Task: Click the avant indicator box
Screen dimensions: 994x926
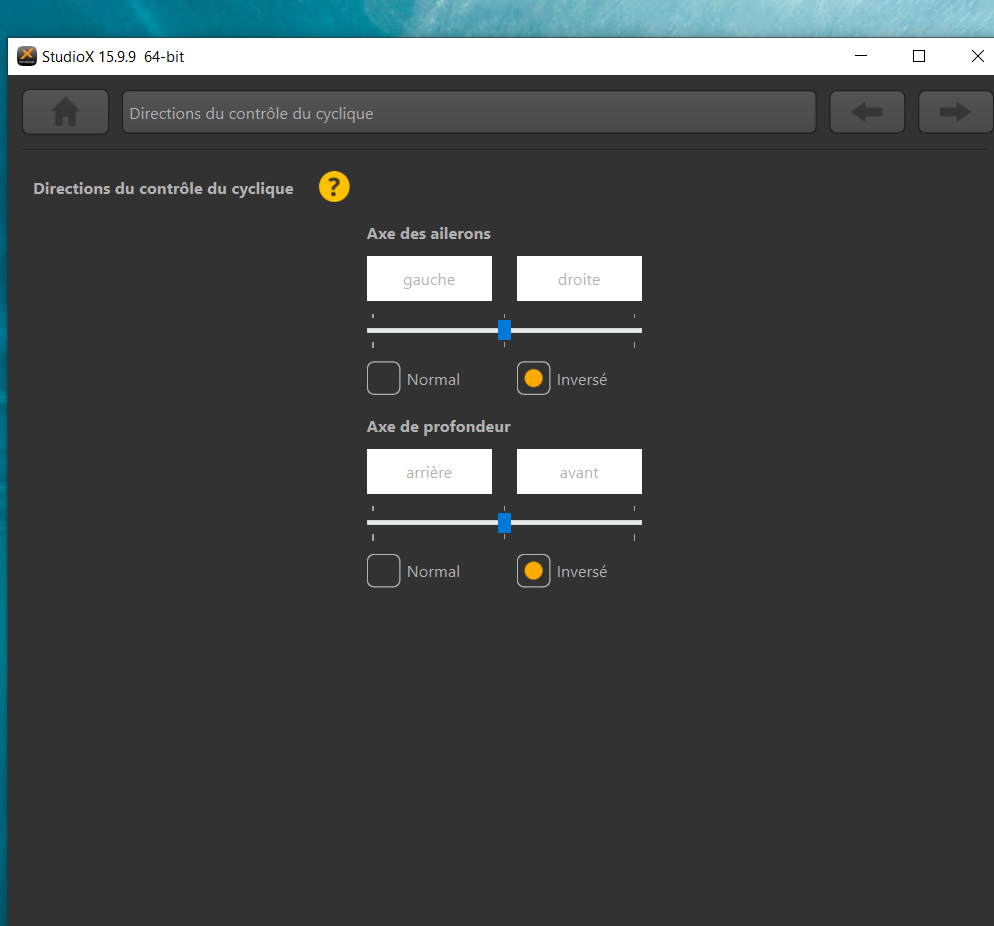Action: click(579, 472)
